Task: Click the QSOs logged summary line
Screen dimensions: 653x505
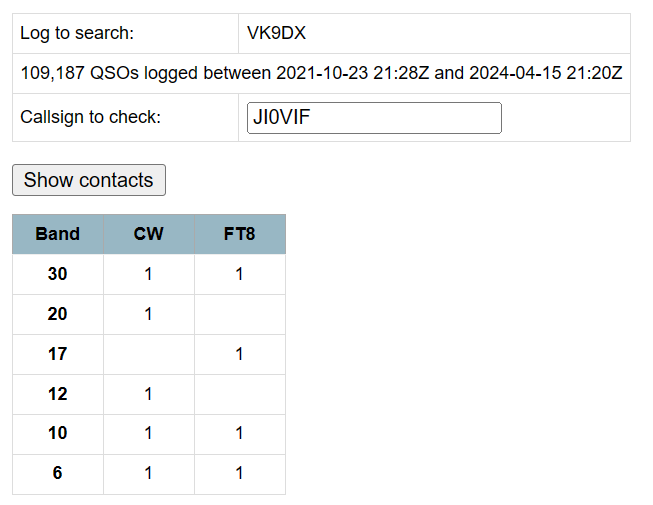Action: tap(321, 74)
